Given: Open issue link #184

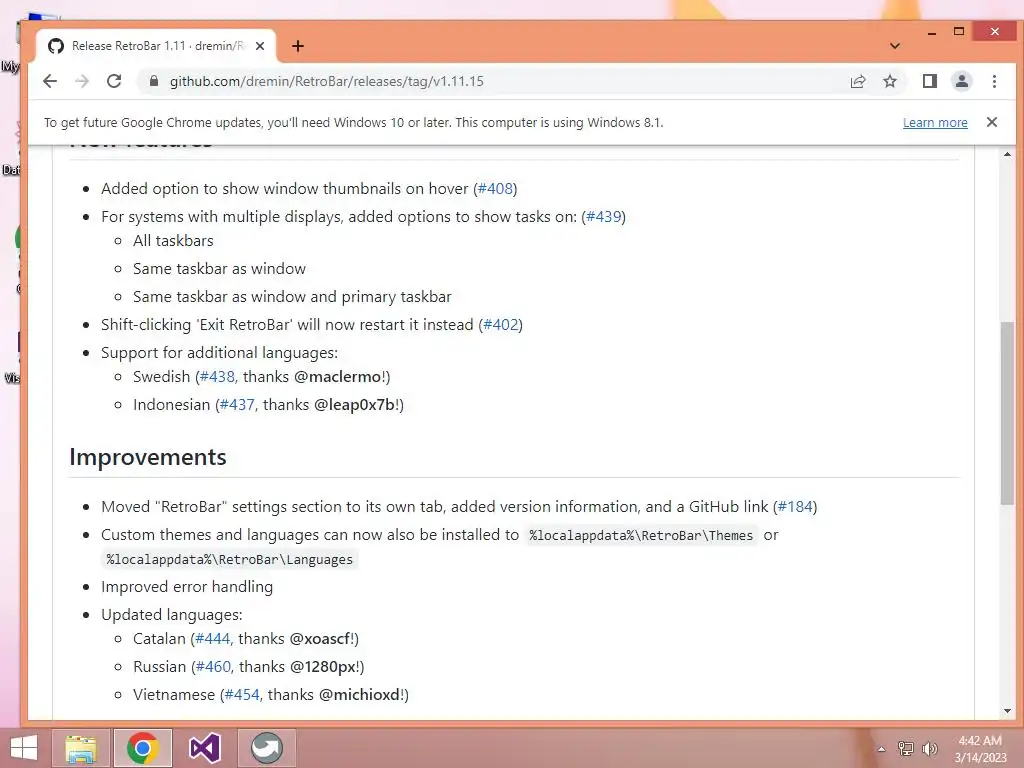Looking at the screenshot, I should coord(795,507).
